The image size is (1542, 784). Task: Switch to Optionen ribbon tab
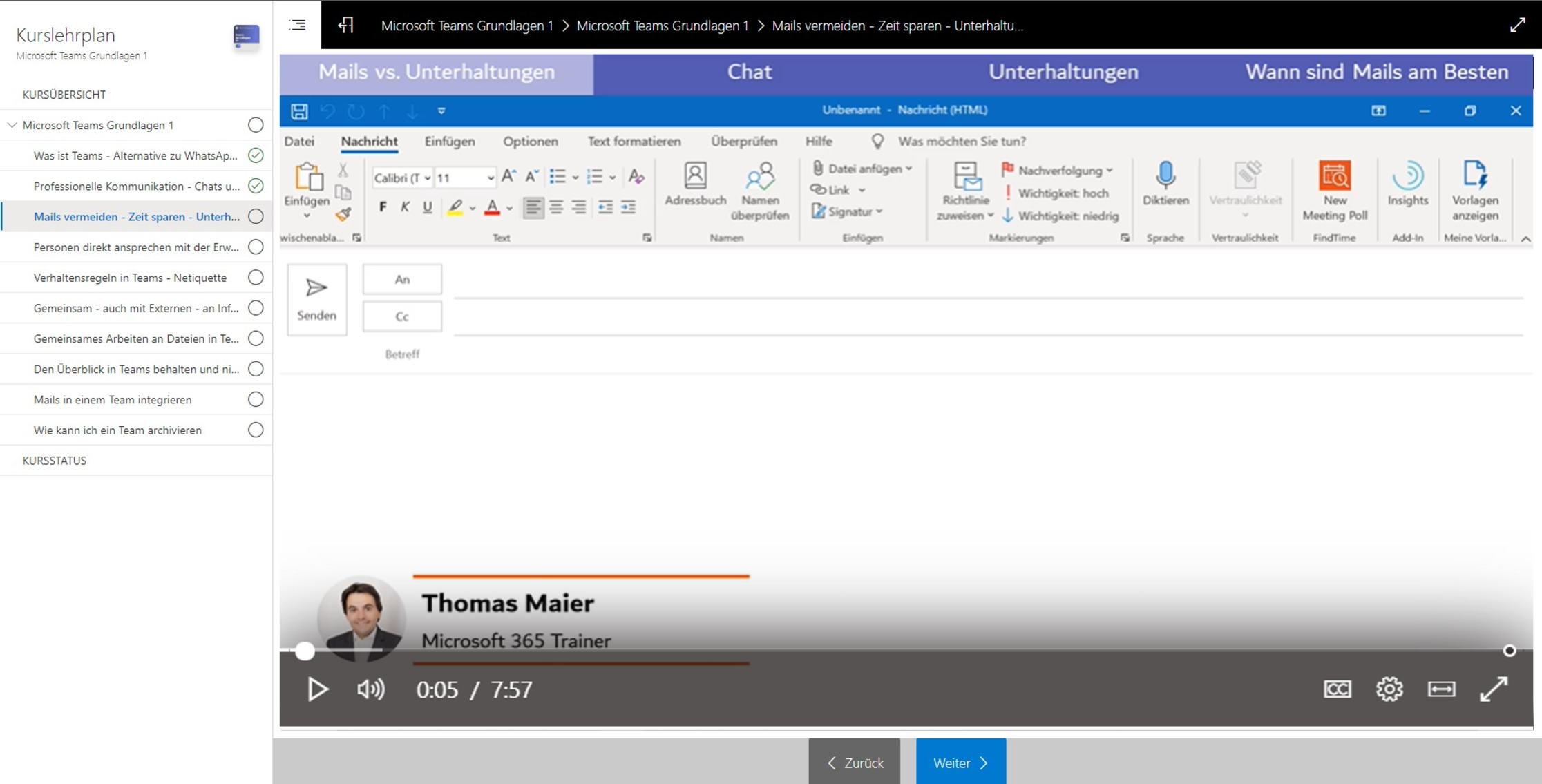(x=531, y=141)
